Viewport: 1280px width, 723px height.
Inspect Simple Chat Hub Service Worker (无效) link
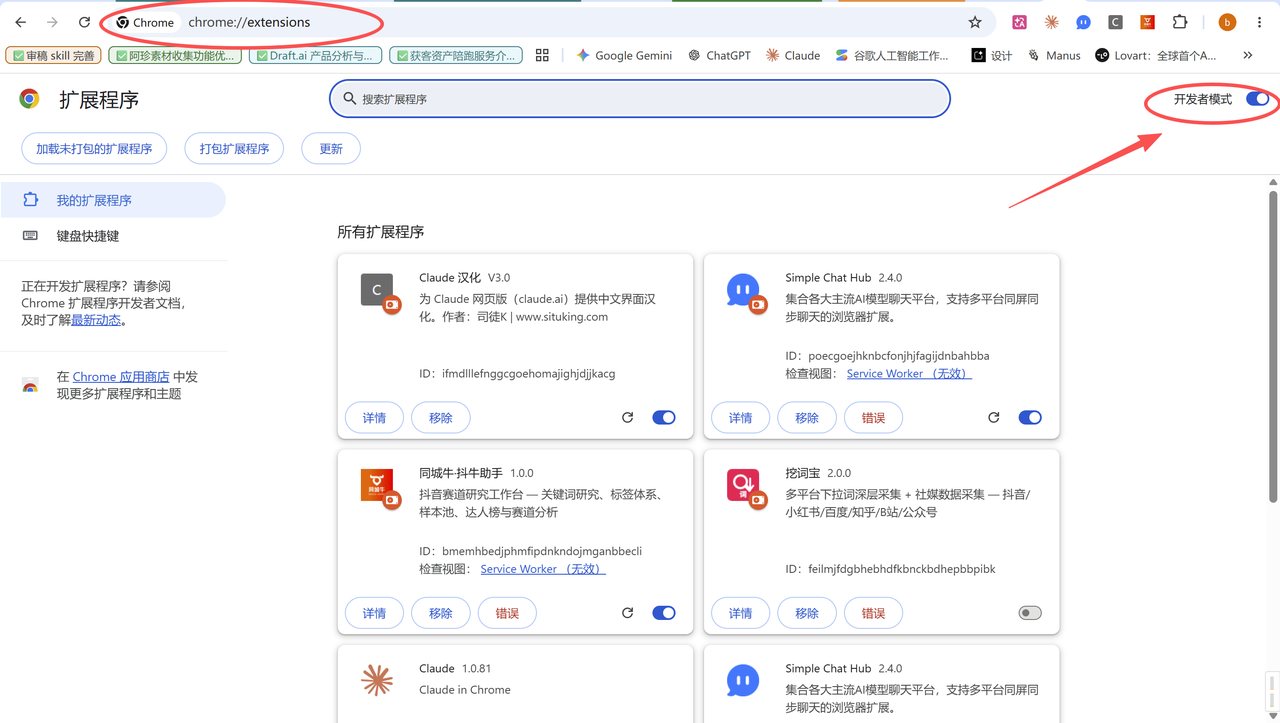[909, 373]
